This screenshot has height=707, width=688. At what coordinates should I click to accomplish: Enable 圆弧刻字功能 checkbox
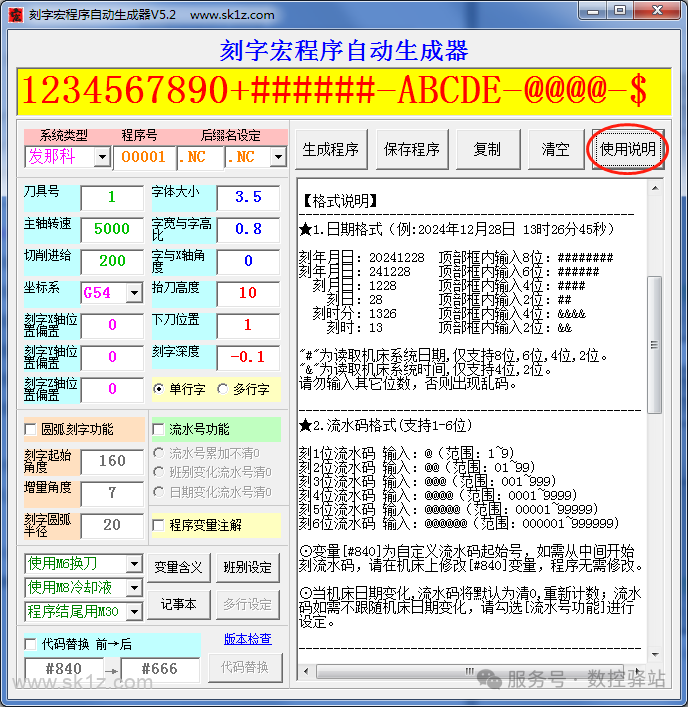point(30,429)
